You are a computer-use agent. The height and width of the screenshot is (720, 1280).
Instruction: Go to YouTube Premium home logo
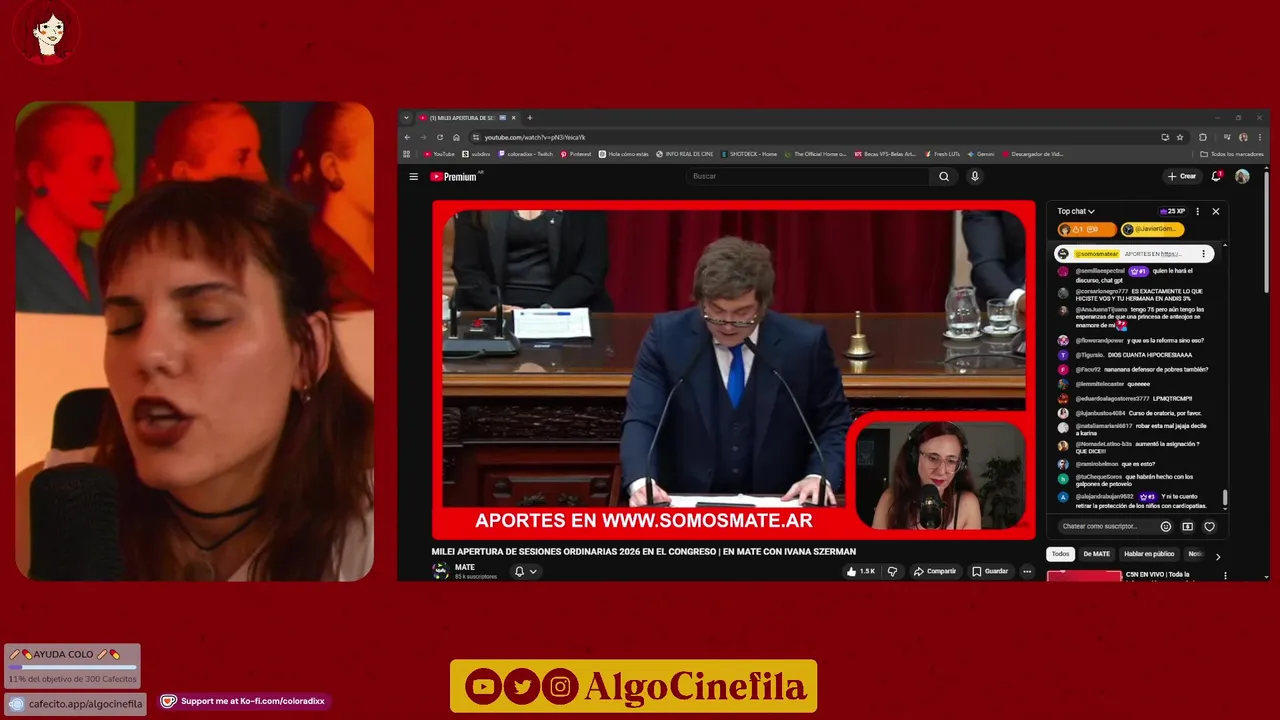(453, 177)
